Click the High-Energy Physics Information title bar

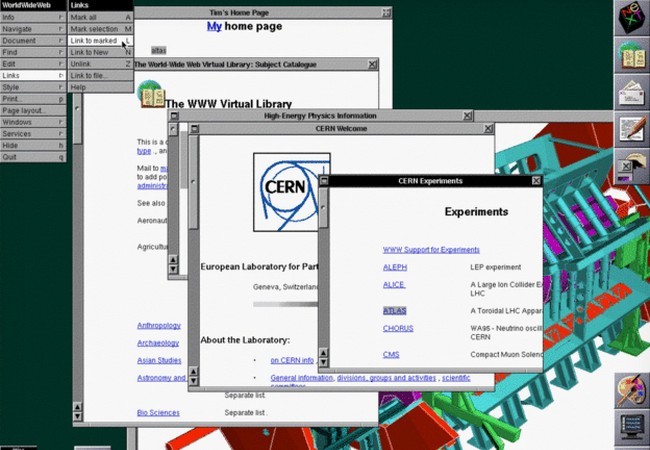tap(320, 116)
